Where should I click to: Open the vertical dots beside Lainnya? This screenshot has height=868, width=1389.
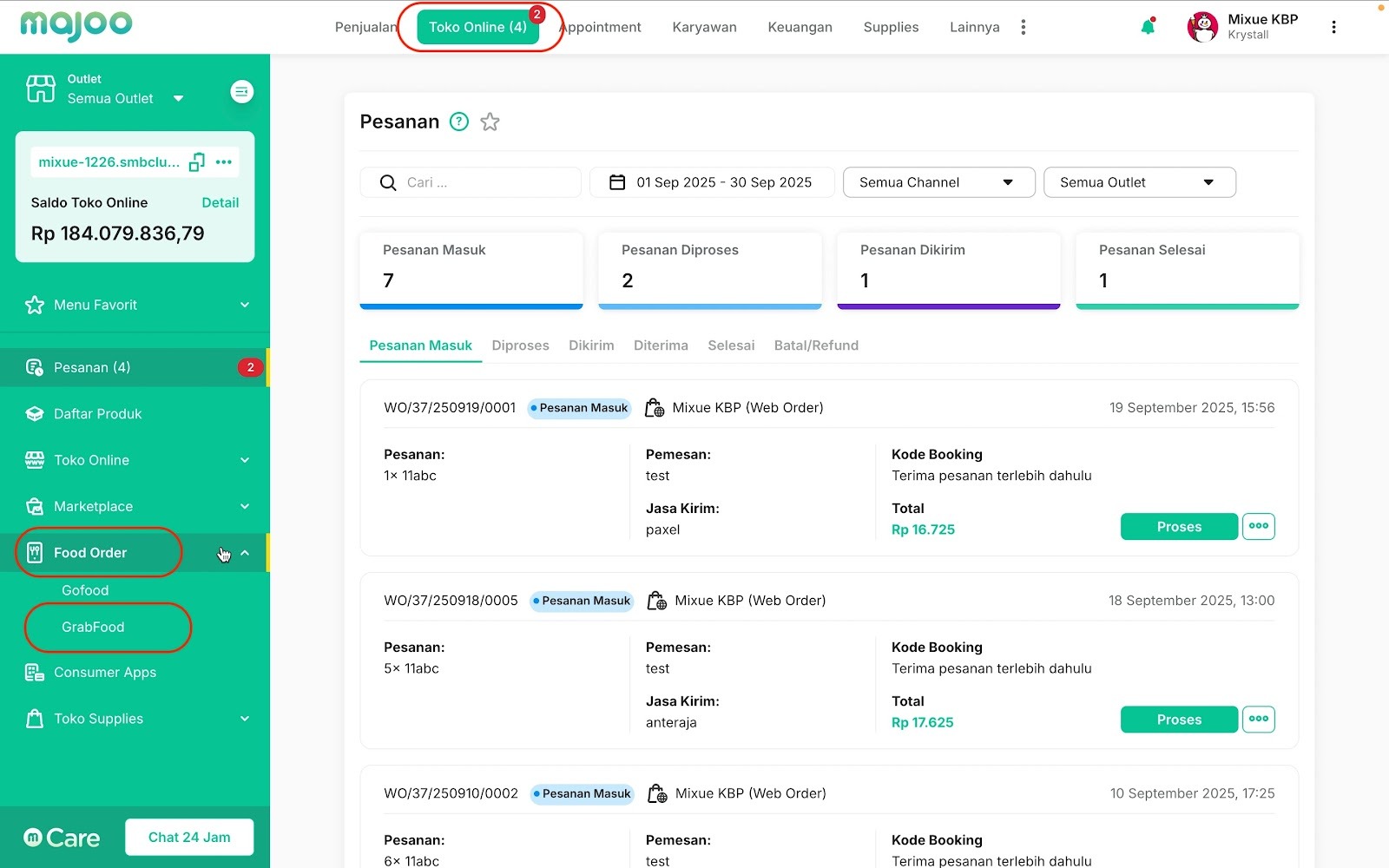click(1024, 27)
